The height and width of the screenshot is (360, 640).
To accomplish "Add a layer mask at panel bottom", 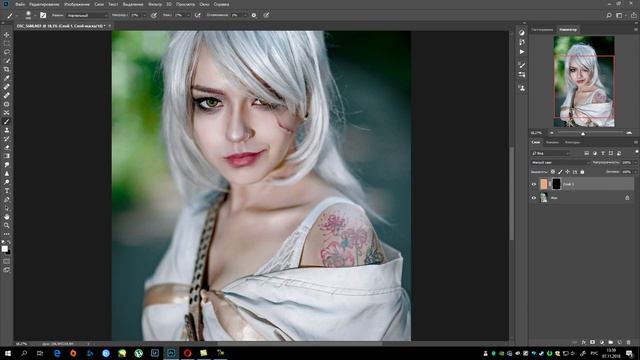I will (x=593, y=342).
